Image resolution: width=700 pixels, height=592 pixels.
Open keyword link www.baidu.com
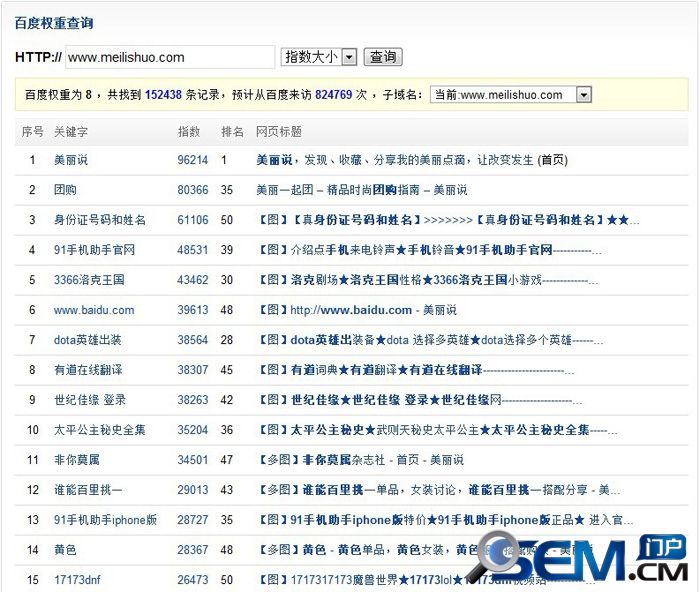pos(94,310)
